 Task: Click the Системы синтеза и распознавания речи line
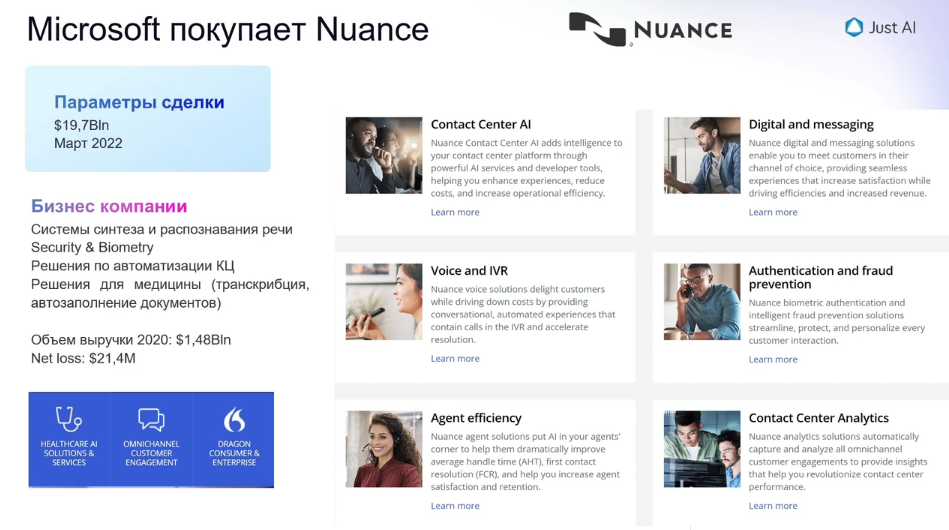pyautogui.click(x=162, y=230)
